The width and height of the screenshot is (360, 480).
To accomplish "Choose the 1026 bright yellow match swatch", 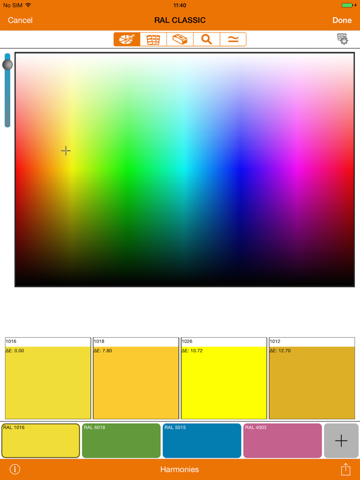I will pyautogui.click(x=224, y=378).
